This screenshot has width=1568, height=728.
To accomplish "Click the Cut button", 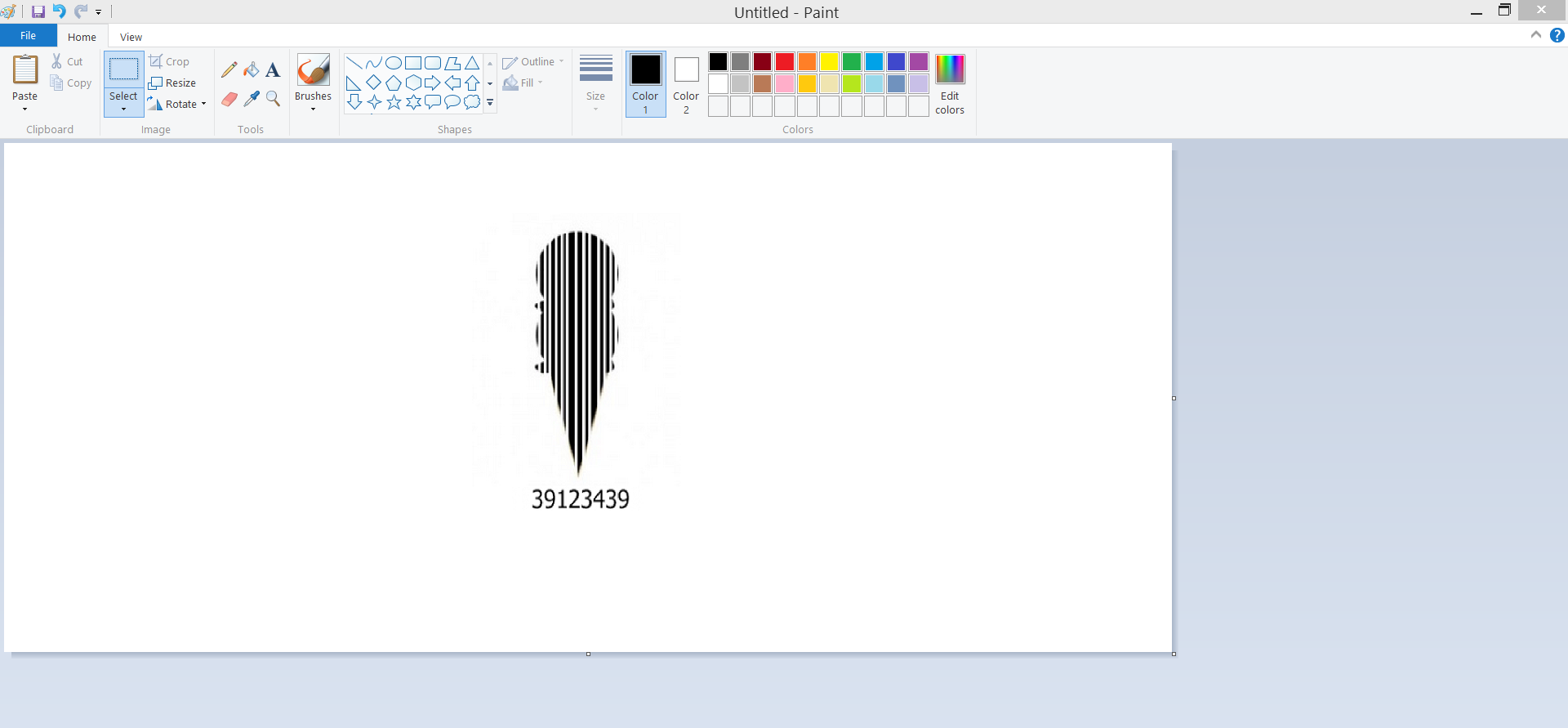I will click(x=67, y=61).
